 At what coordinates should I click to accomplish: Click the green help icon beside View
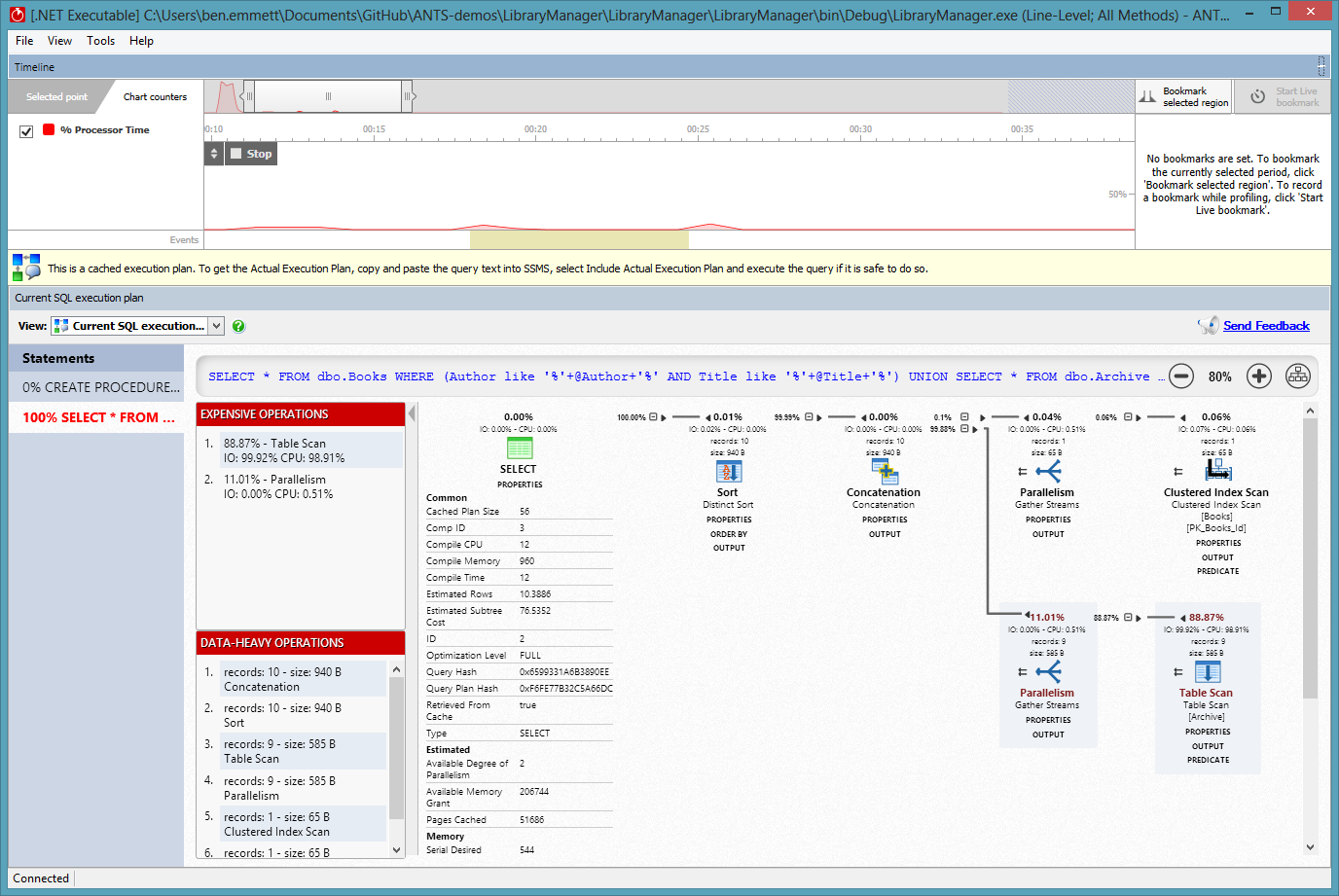pos(238,326)
